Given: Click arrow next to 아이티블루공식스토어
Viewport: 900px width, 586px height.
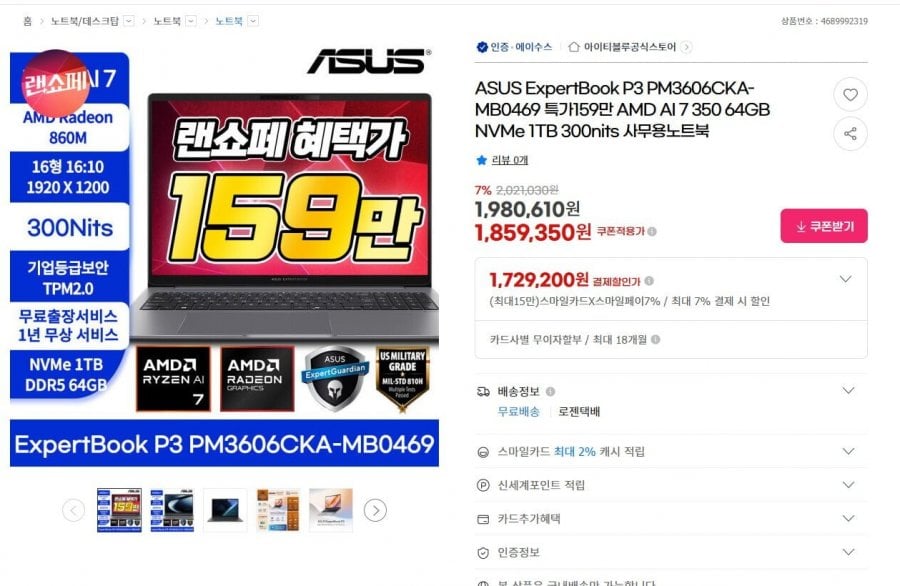Looking at the screenshot, I should tap(686, 47).
